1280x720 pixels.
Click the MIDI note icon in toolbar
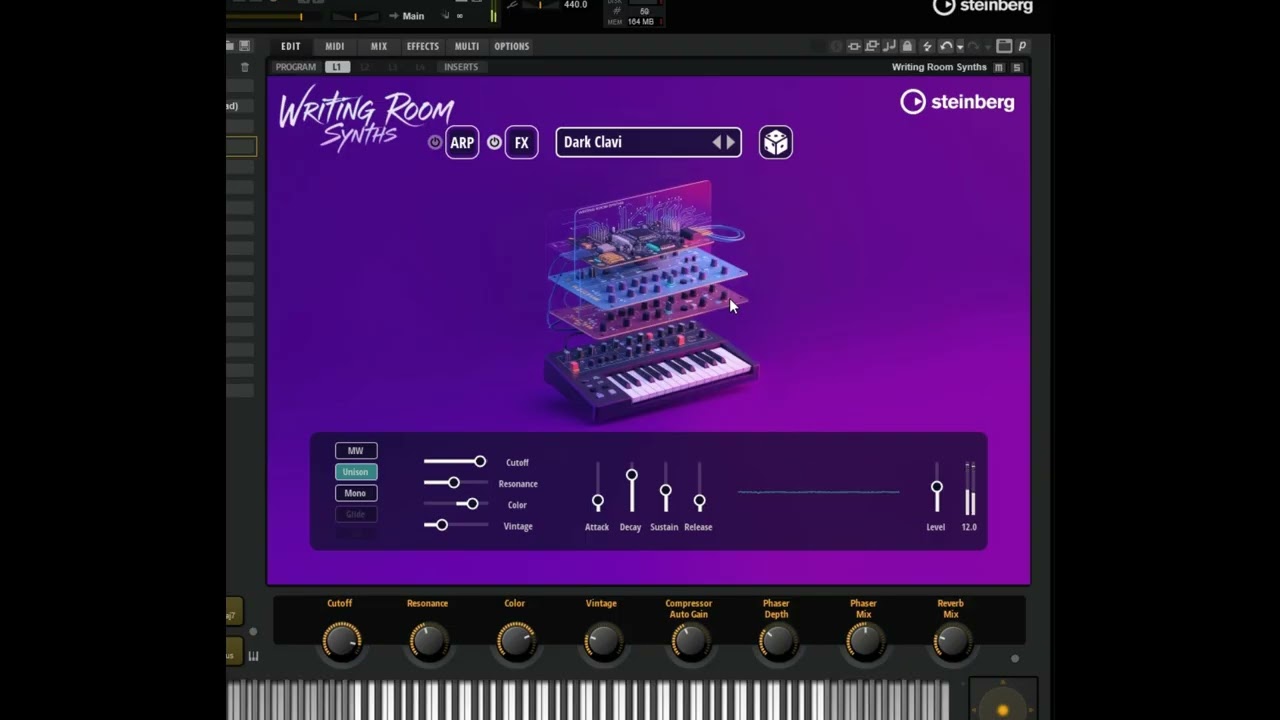coord(889,46)
